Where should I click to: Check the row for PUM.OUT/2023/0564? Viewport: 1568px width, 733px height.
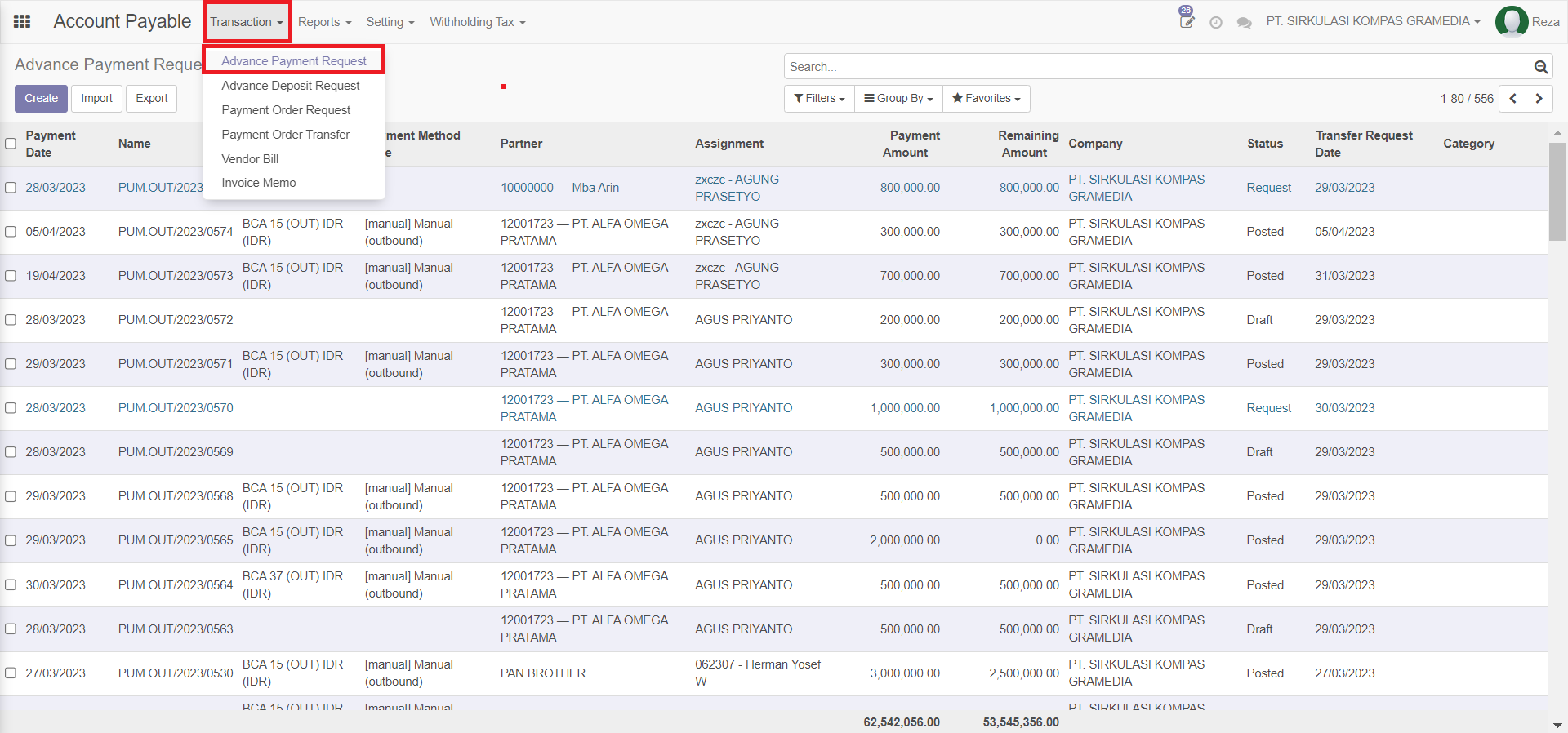(11, 585)
